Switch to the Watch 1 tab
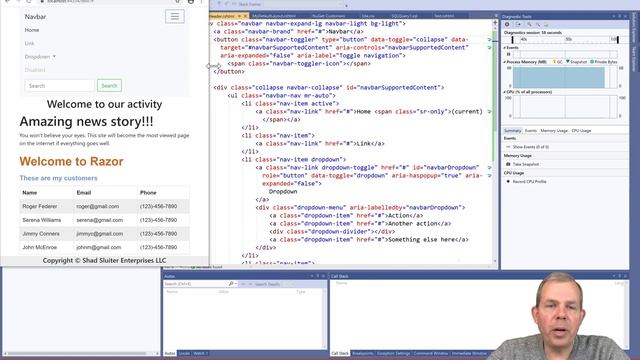This screenshot has height=360, width=640. [x=200, y=353]
